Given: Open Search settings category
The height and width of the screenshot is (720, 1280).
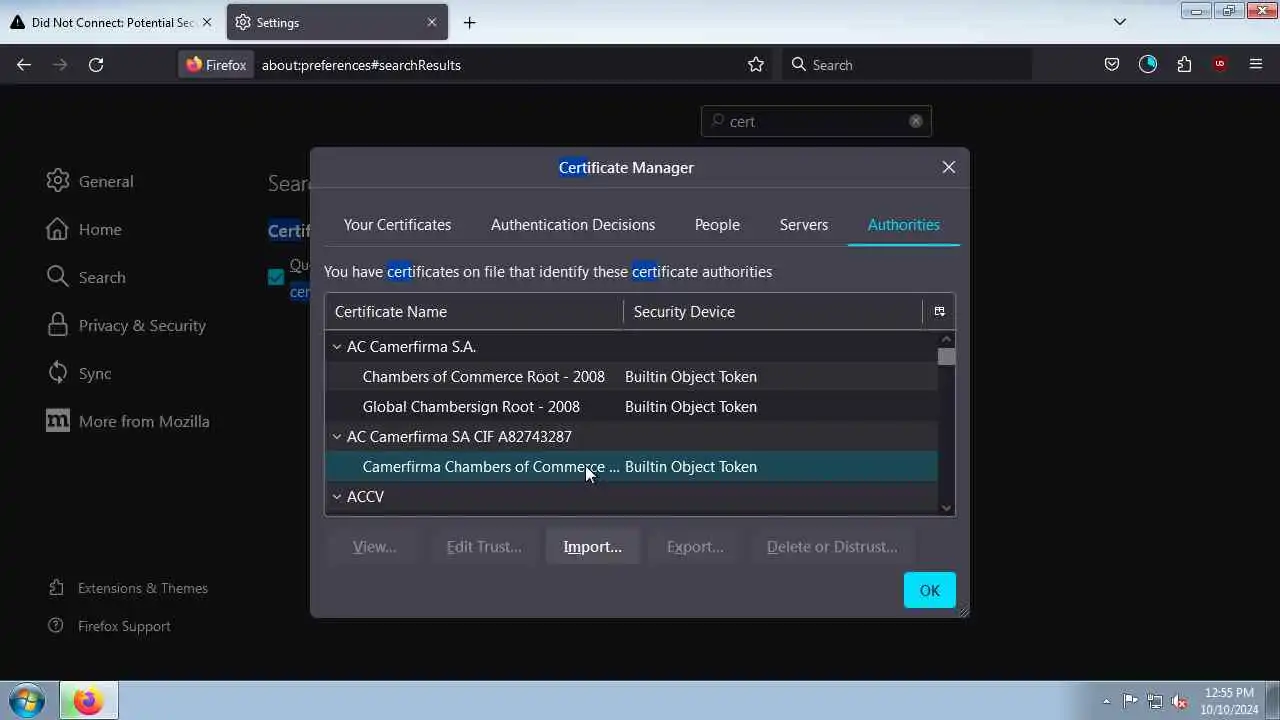Looking at the screenshot, I should coord(85,277).
